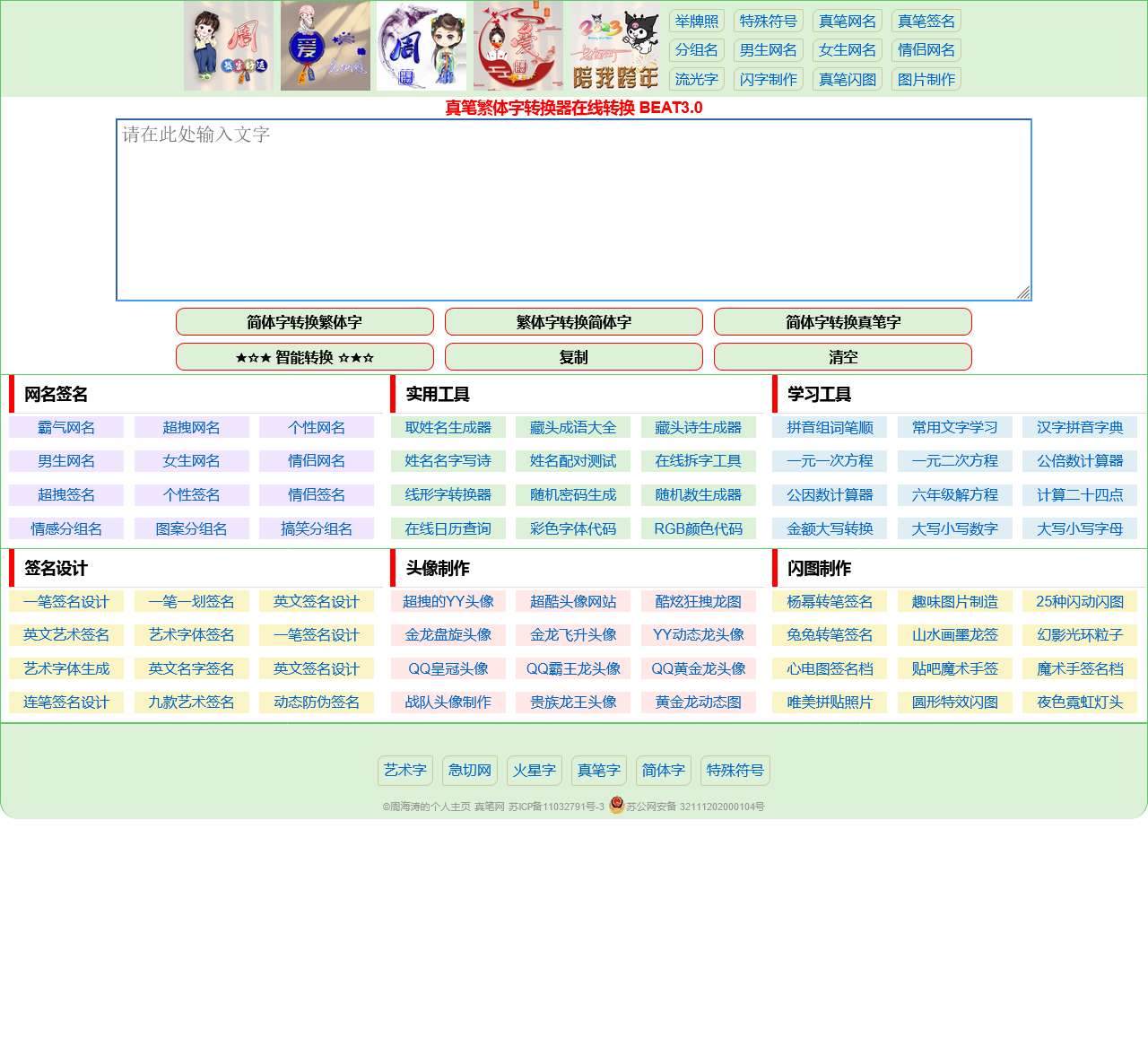This screenshot has width=1148, height=1047.
Task: Open the '夜色霓虹灯头' link
Action: [x=1080, y=702]
